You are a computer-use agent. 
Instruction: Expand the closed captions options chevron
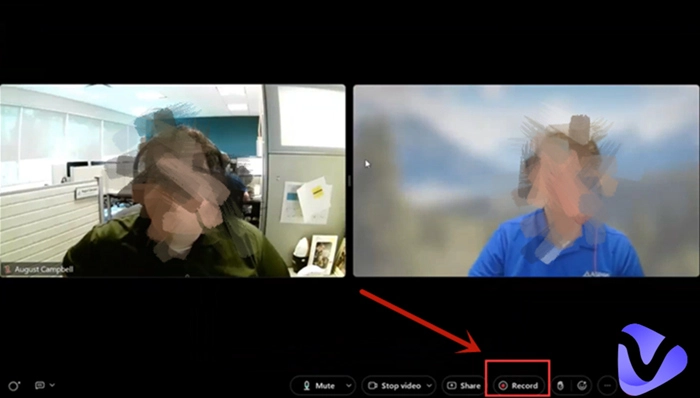pyautogui.click(x=52, y=385)
